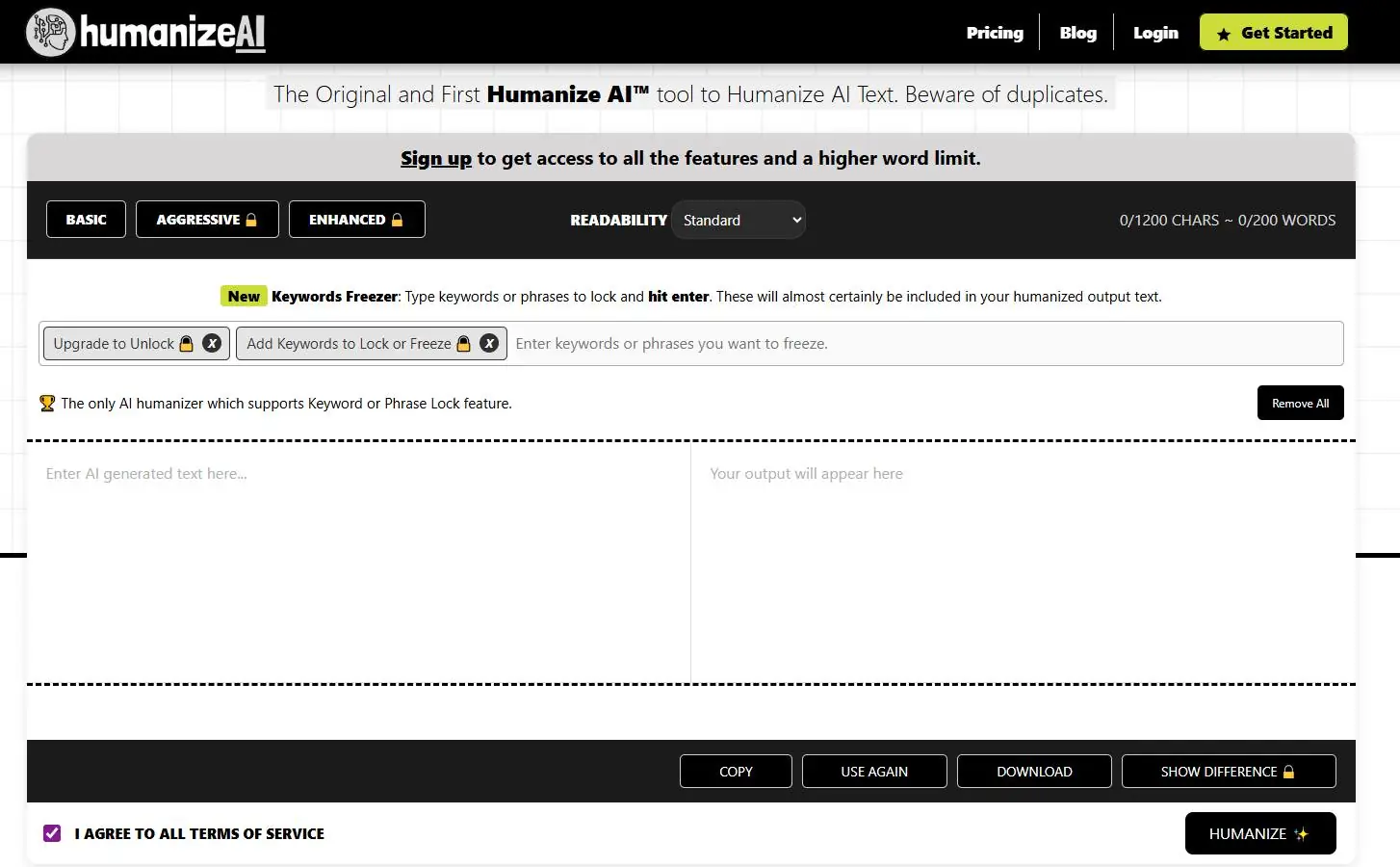Click the star icon in Get Started
Viewport: 1400px width, 867px height.
pos(1224,34)
